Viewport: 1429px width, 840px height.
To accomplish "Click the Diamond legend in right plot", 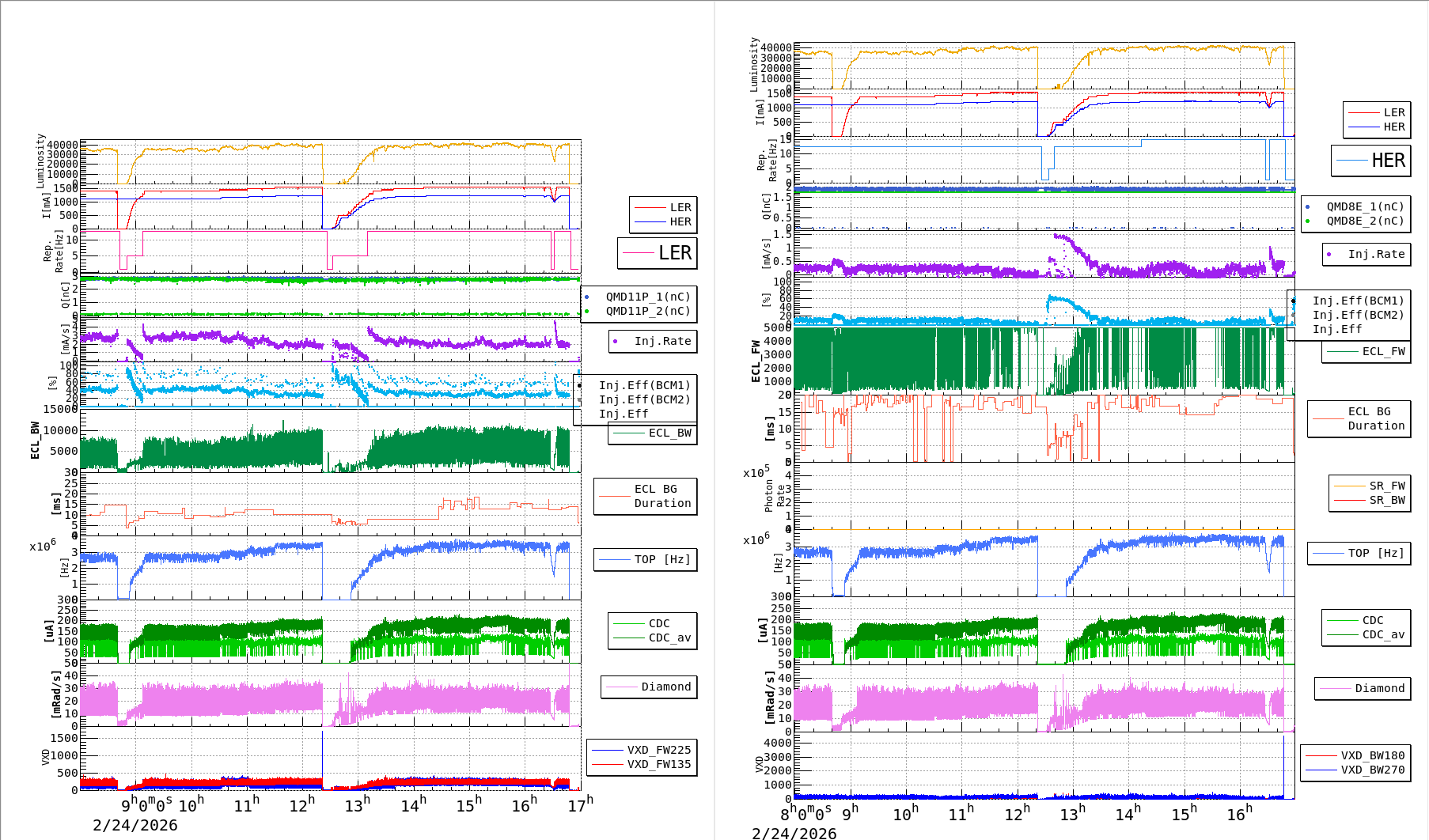I will point(1379,688).
